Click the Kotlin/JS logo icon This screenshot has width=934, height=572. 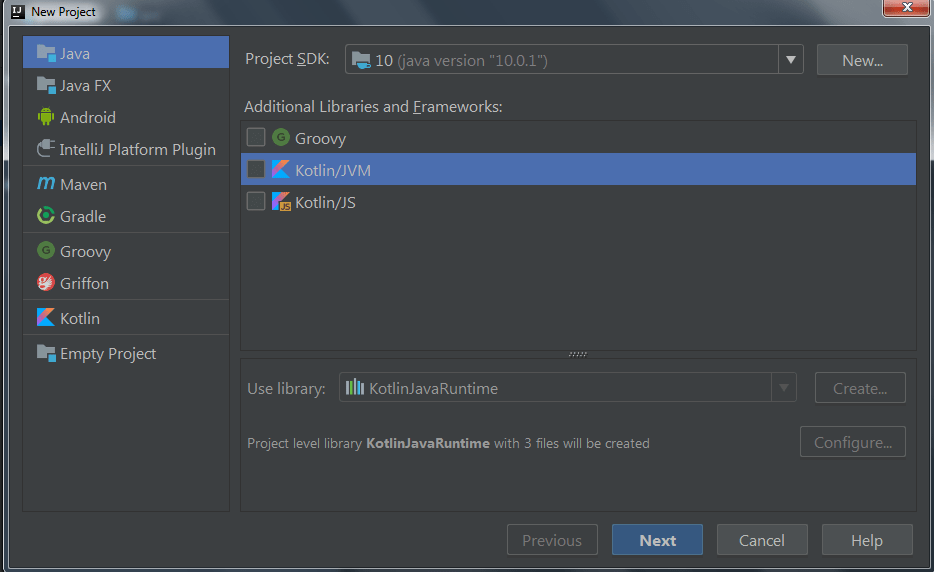[x=281, y=201]
